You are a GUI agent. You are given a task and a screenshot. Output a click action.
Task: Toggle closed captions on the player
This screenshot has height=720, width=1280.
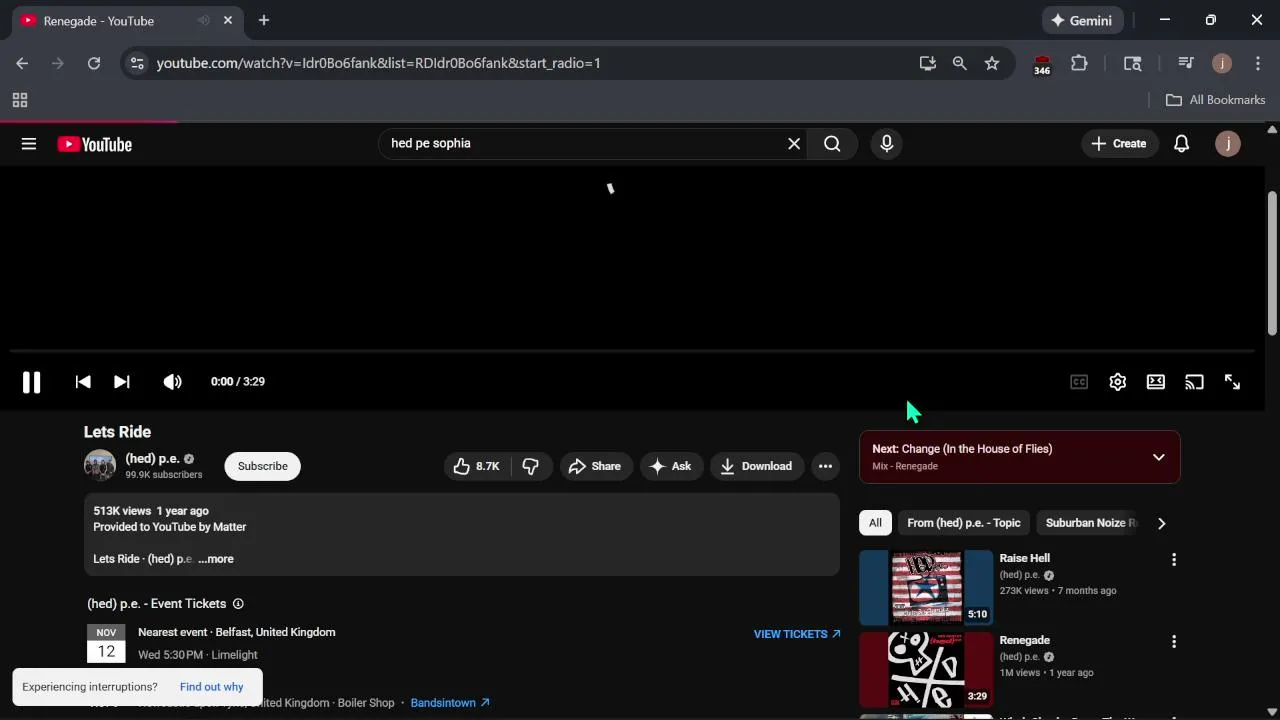pyautogui.click(x=1079, y=382)
